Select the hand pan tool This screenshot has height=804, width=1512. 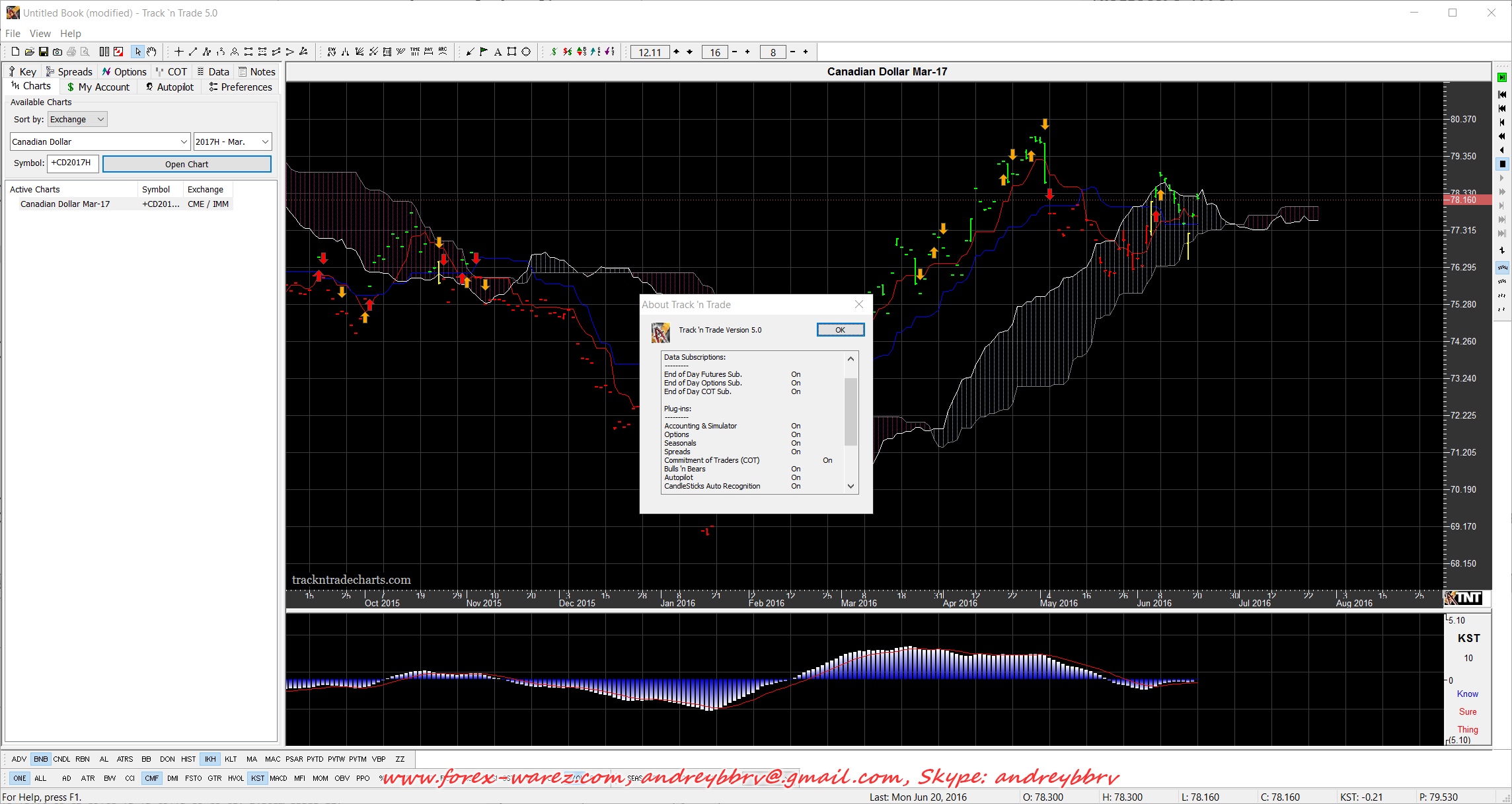point(152,52)
